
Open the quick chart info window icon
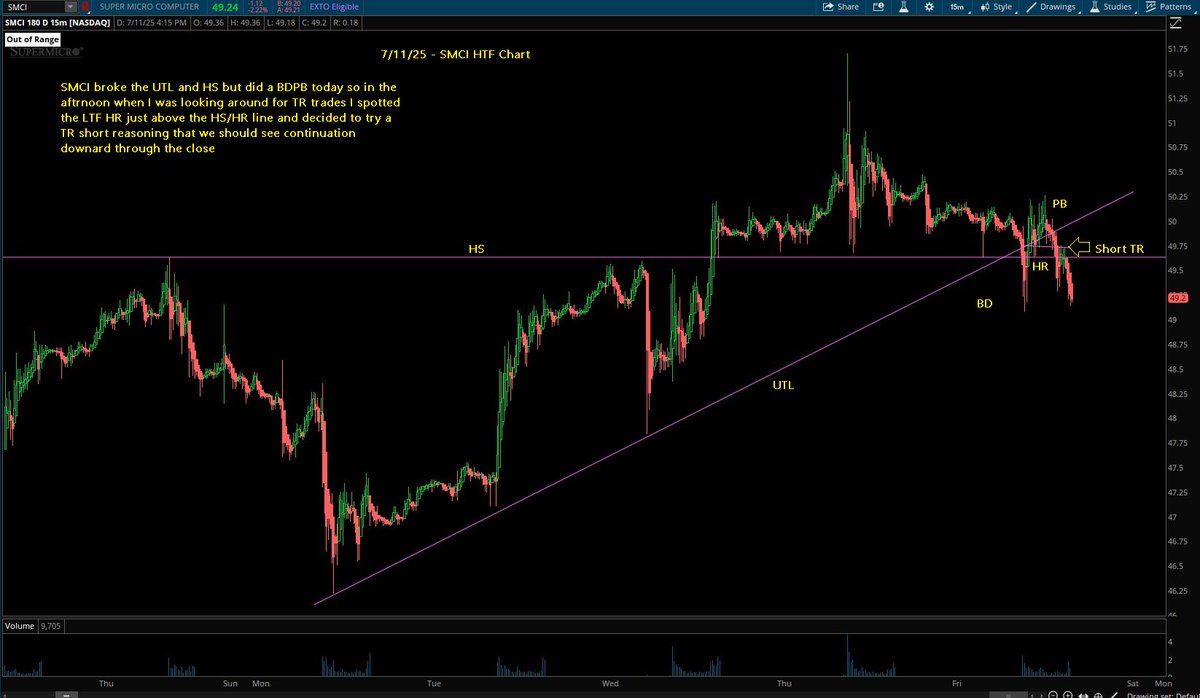(881, 7)
